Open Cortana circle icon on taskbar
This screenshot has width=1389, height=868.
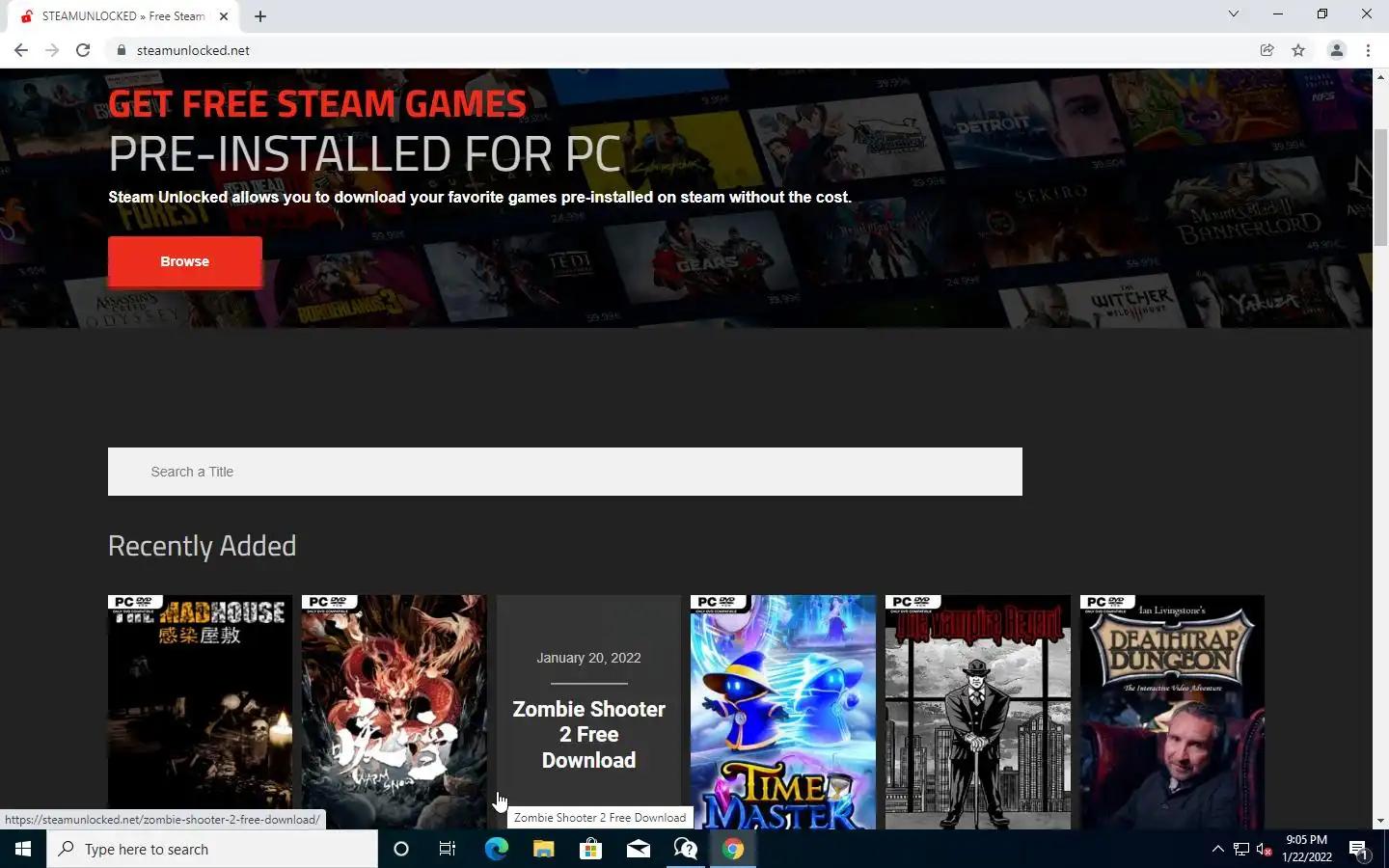(401, 849)
